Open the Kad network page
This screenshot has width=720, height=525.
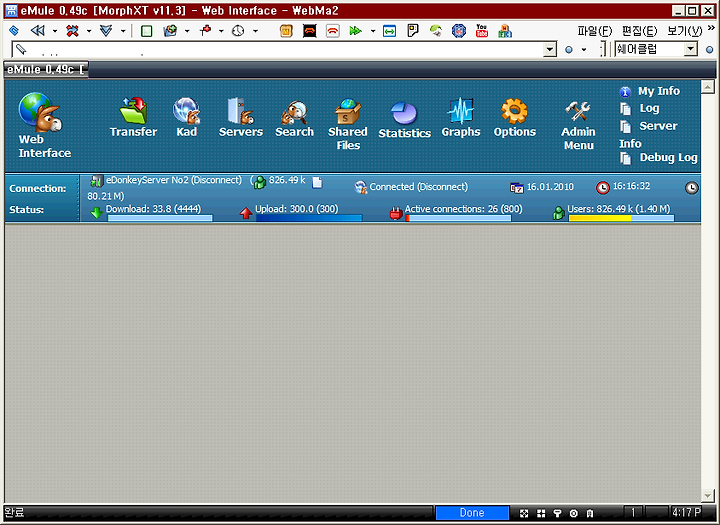pos(186,118)
